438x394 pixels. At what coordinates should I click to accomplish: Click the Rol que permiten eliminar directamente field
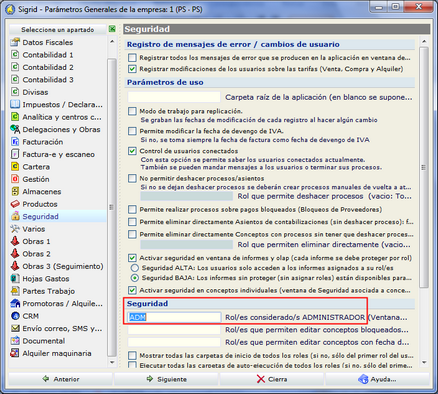(x=186, y=245)
